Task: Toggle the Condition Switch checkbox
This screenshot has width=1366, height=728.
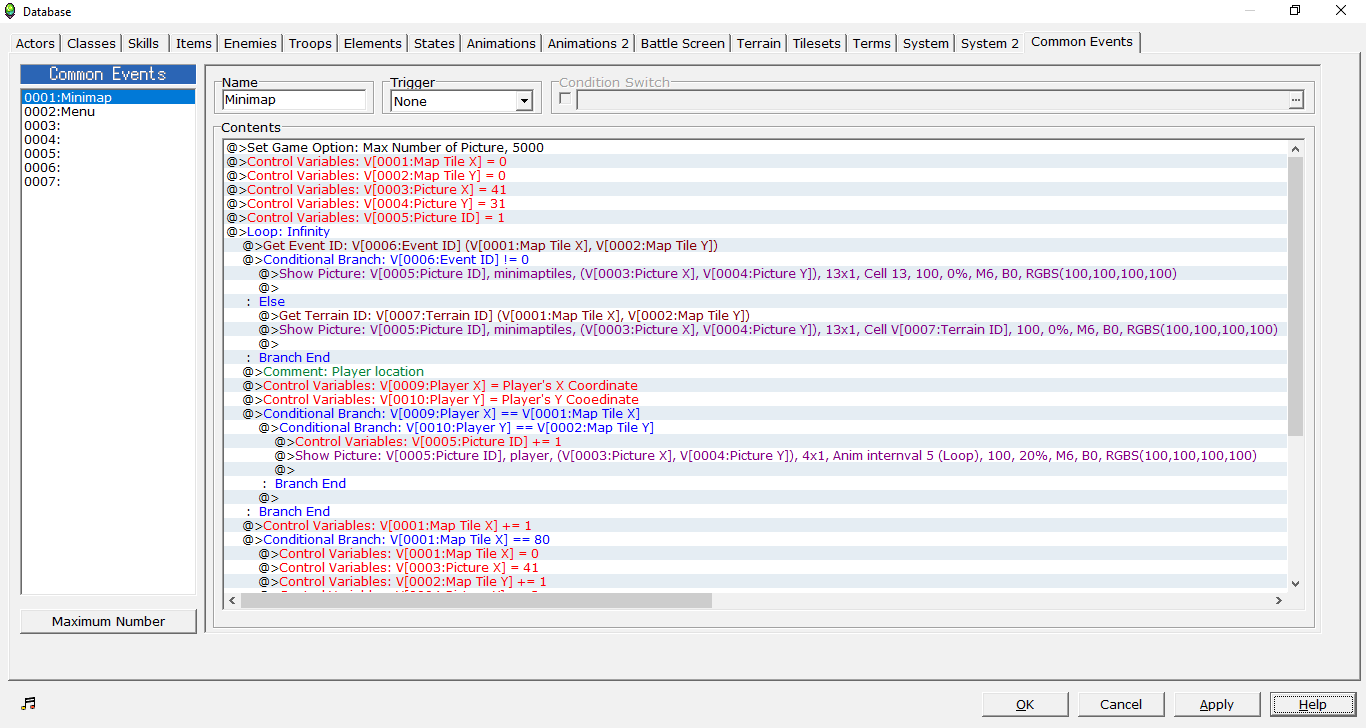Action: 565,99
